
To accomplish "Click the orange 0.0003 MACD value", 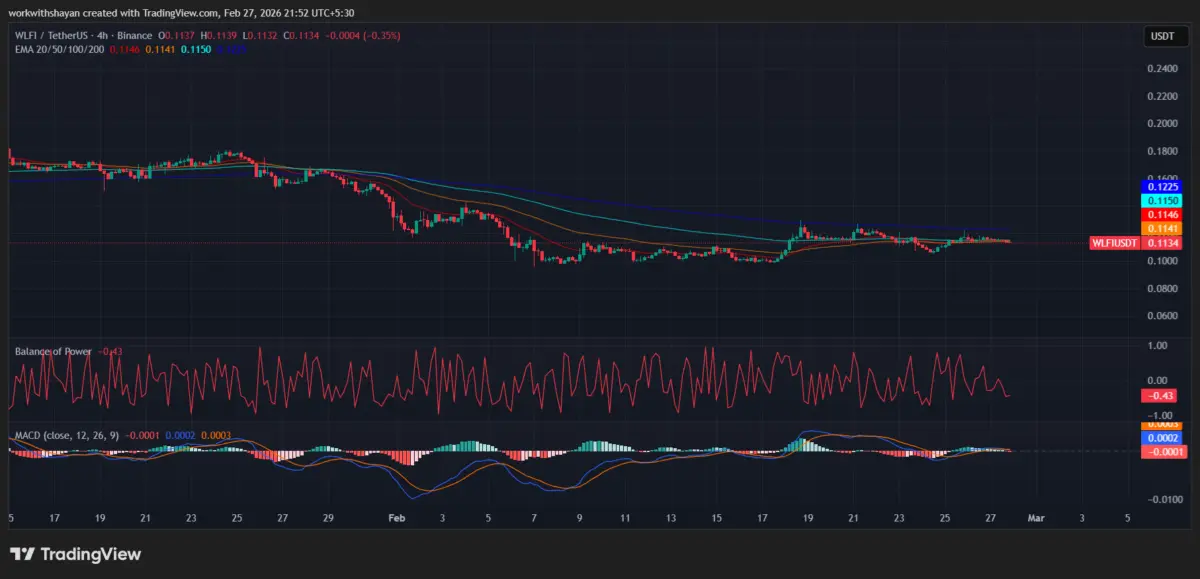I will pos(216,437).
